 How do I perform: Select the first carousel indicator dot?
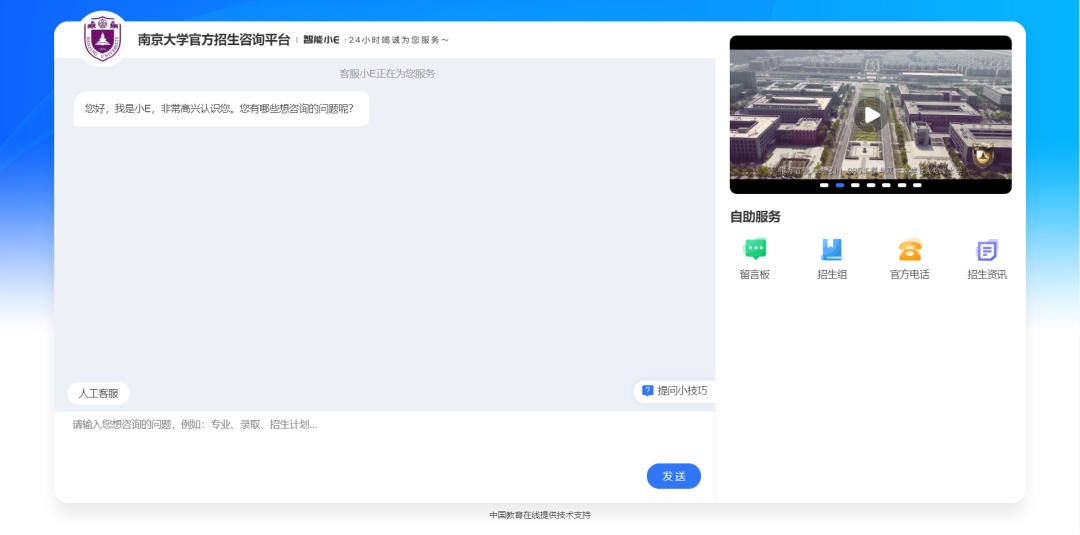tap(824, 185)
